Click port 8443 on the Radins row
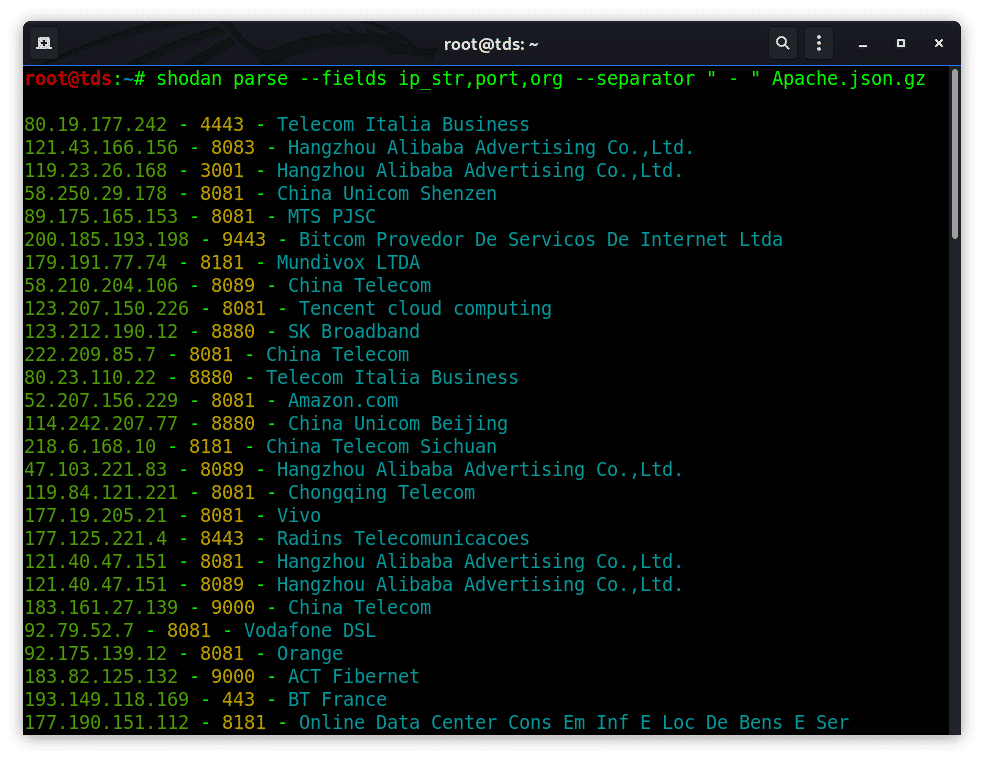The height and width of the screenshot is (760, 984). pyautogui.click(x=222, y=539)
